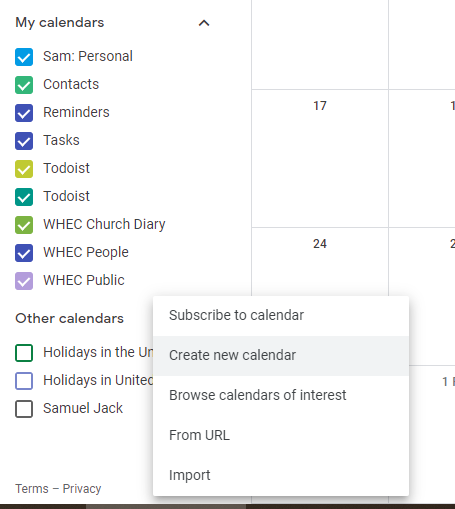
Task: Toggle the WHEC People calendar checkbox
Action: 24,253
